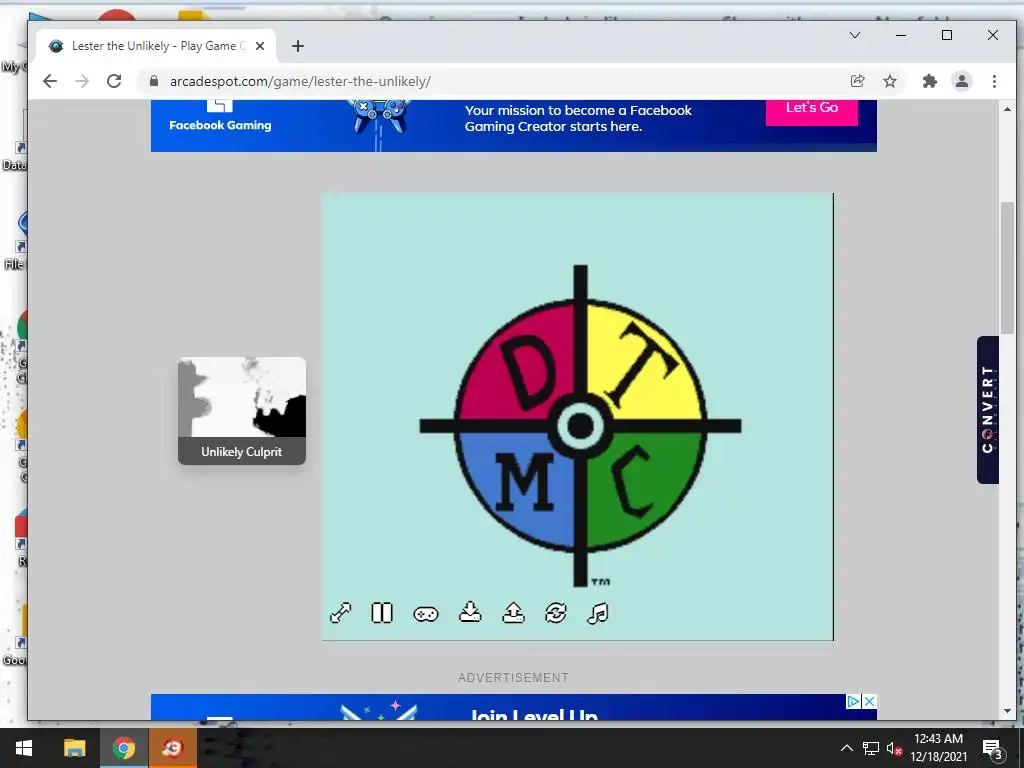Save game state with download icon
Viewport: 1024px width, 768px height.
tap(470, 612)
